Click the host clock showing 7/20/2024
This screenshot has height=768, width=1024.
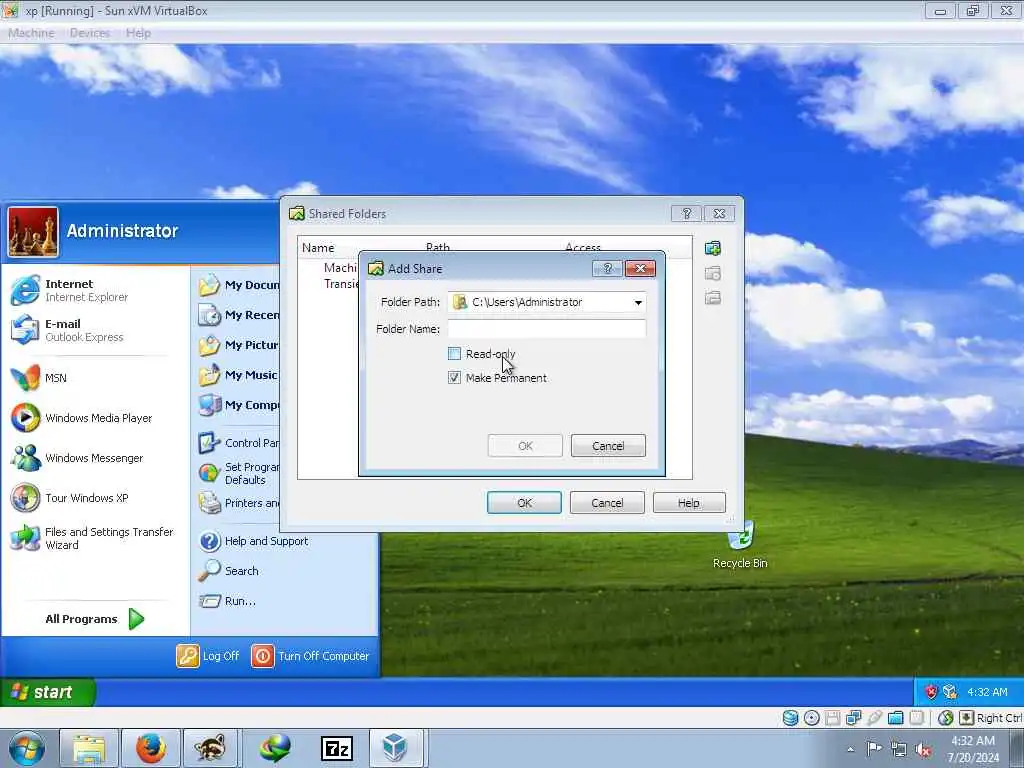tap(972, 750)
